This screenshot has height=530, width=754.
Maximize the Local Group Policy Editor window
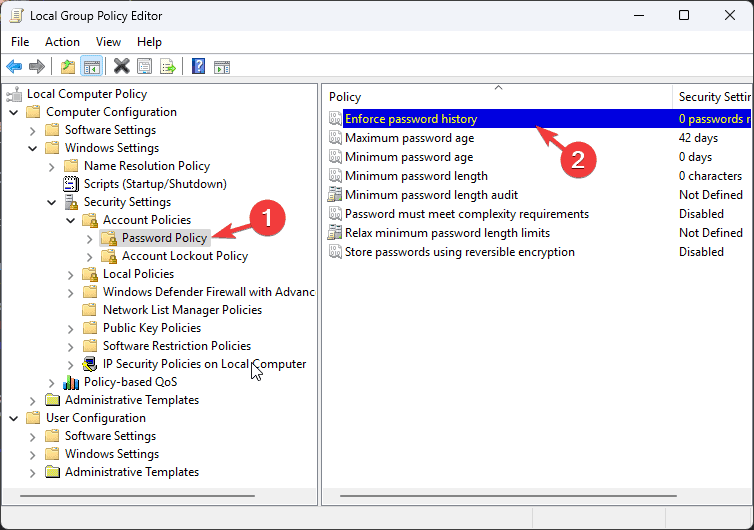pos(684,15)
